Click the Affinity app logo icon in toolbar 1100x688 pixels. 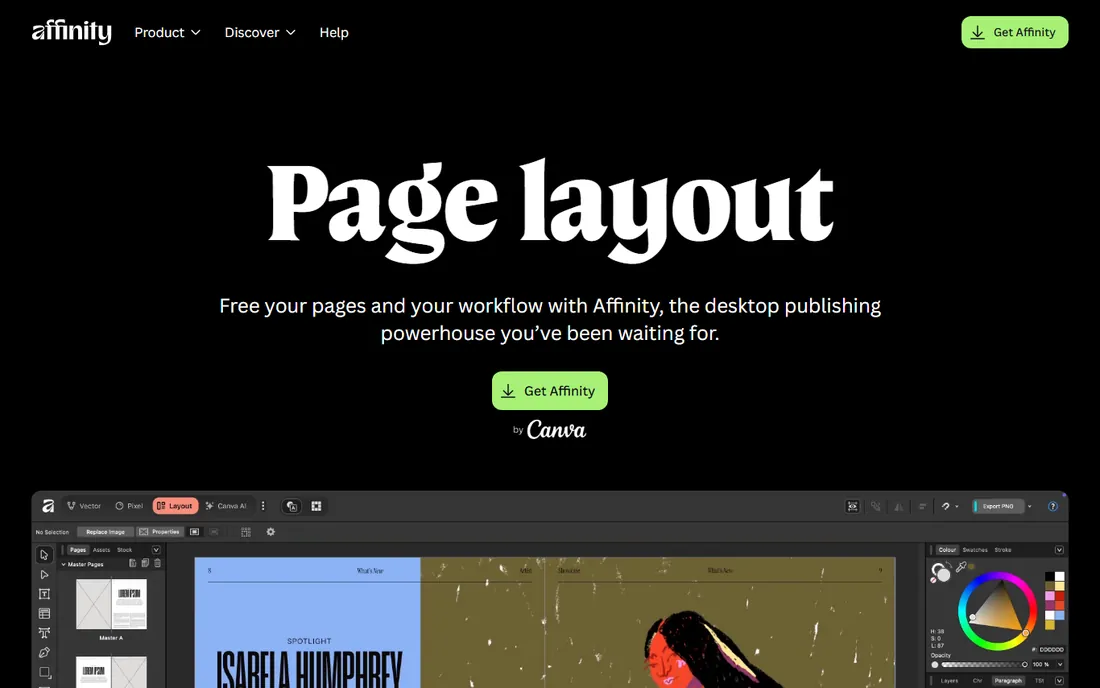[x=48, y=506]
